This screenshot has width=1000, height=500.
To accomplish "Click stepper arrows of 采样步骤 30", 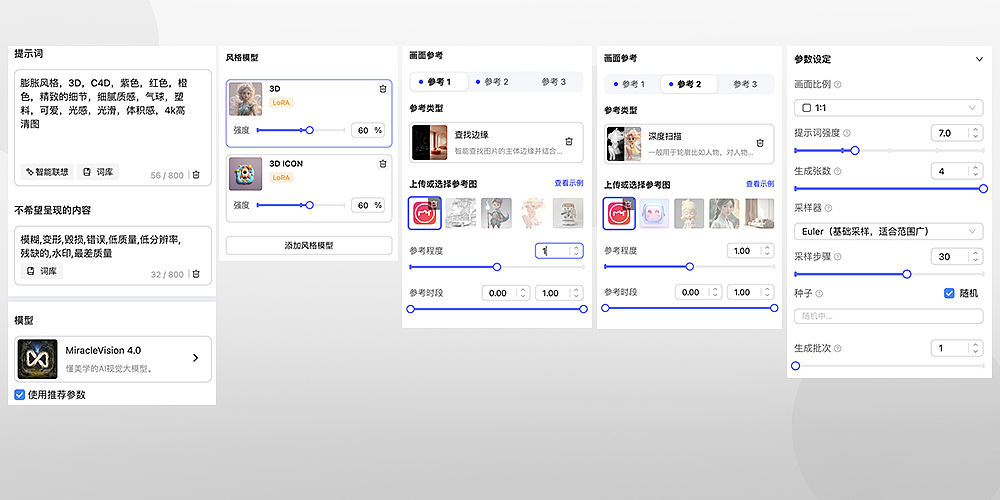I will (974, 256).
